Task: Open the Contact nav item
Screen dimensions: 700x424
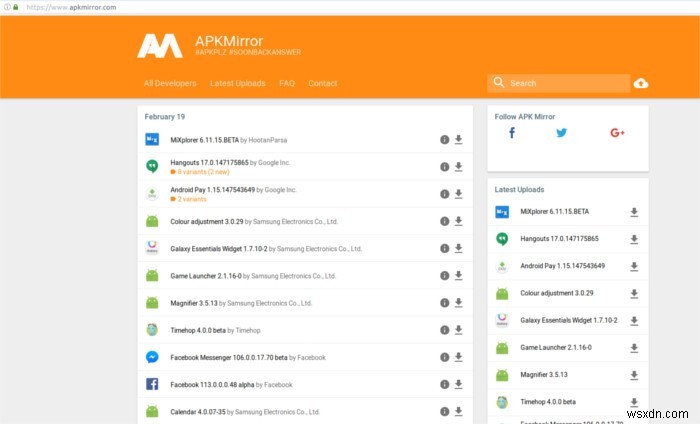Action: tap(323, 83)
